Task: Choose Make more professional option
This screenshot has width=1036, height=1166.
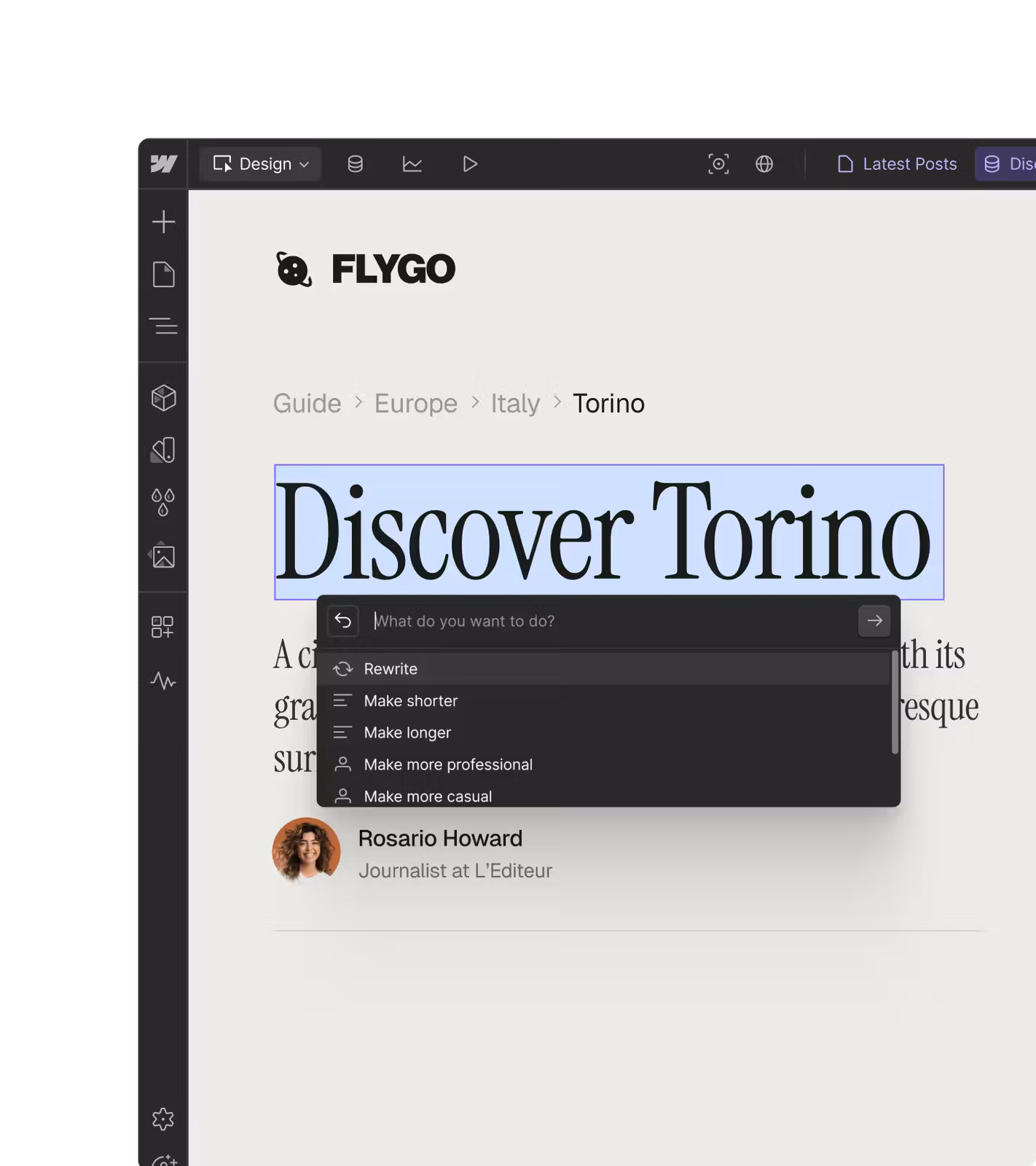Action: click(x=448, y=764)
